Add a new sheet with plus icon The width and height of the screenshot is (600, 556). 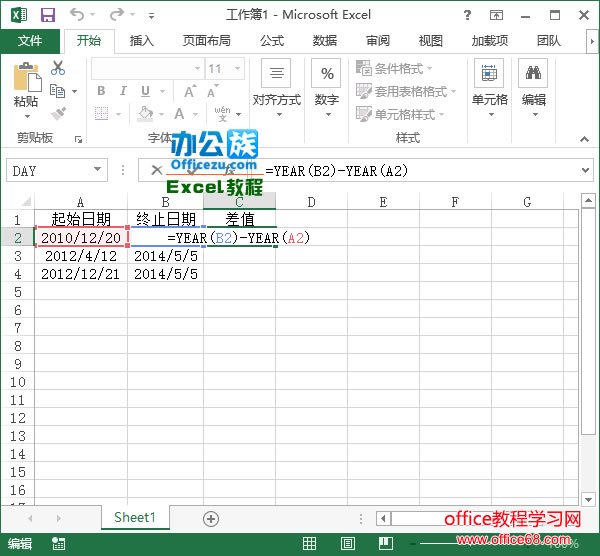211,519
